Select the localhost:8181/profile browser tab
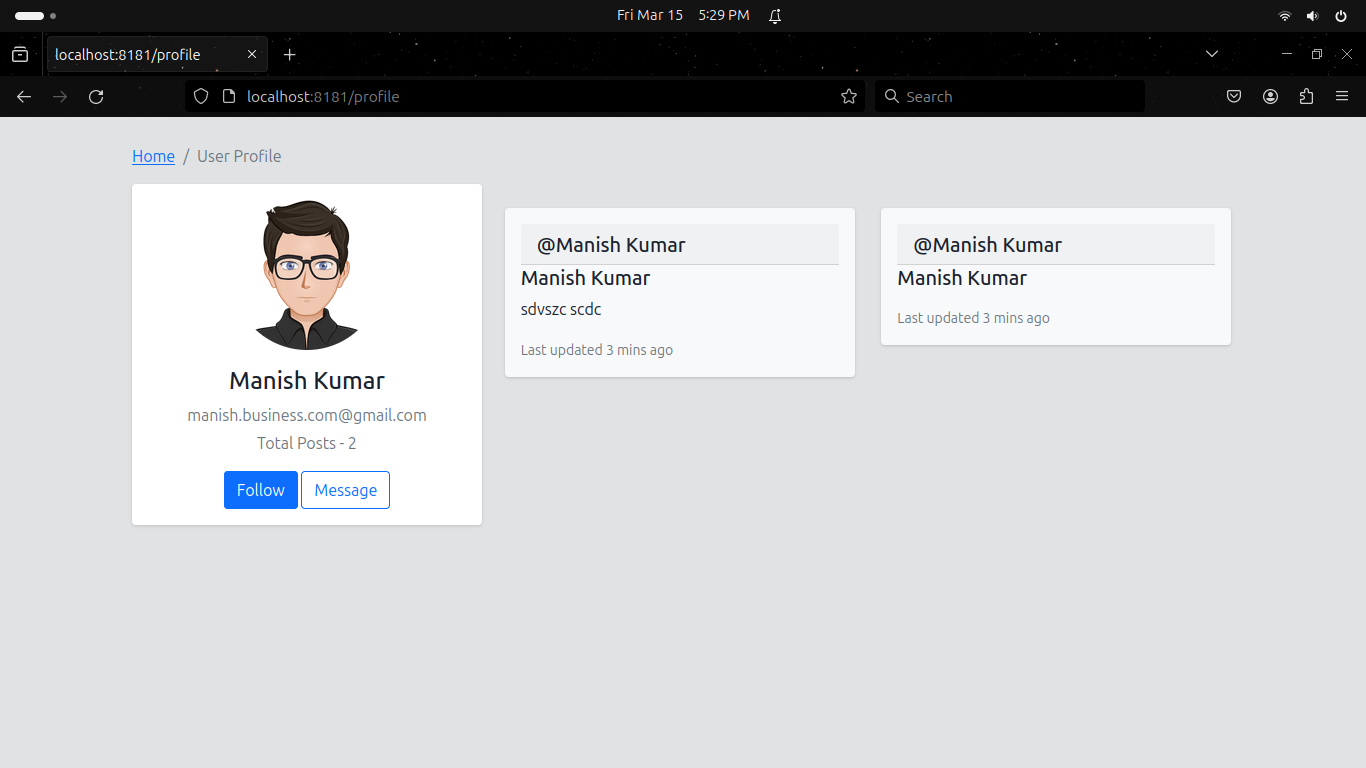 tap(140, 54)
